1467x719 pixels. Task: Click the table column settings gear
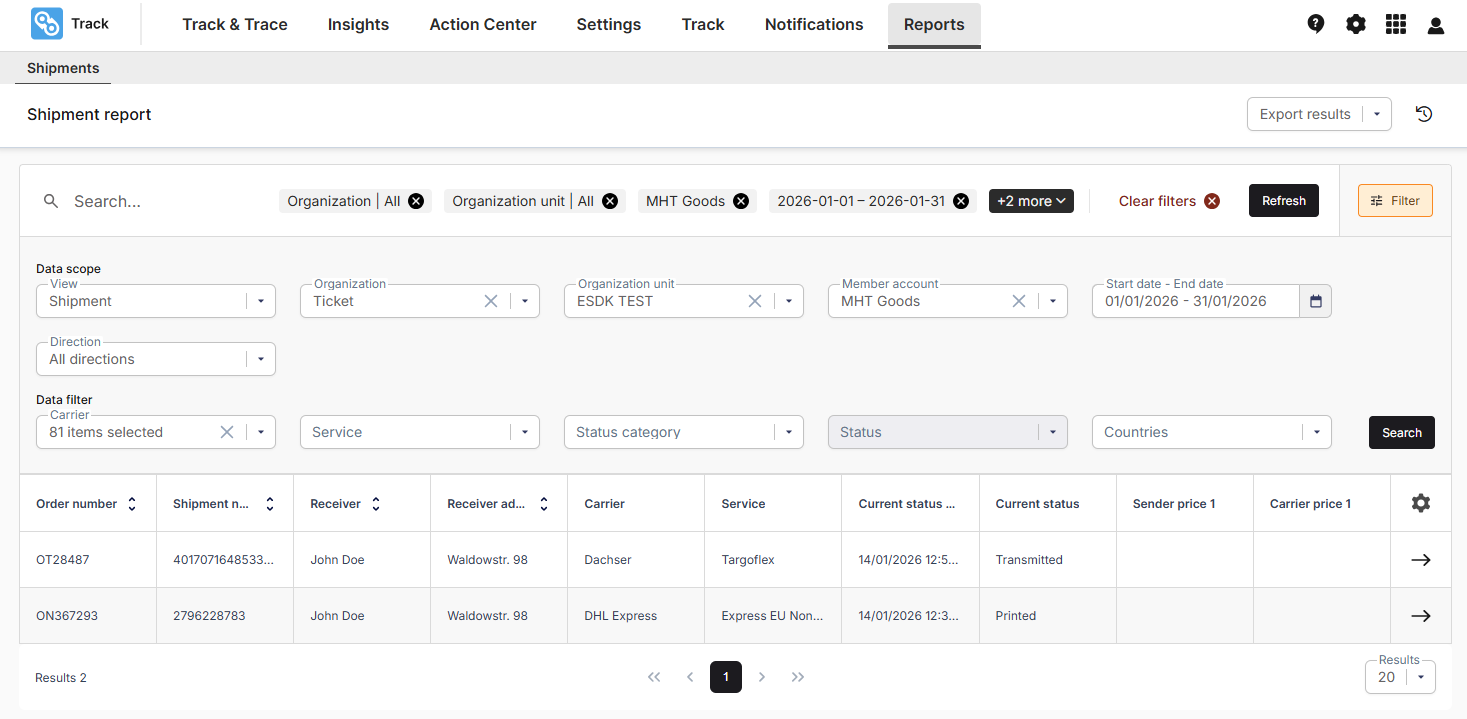pos(1420,503)
